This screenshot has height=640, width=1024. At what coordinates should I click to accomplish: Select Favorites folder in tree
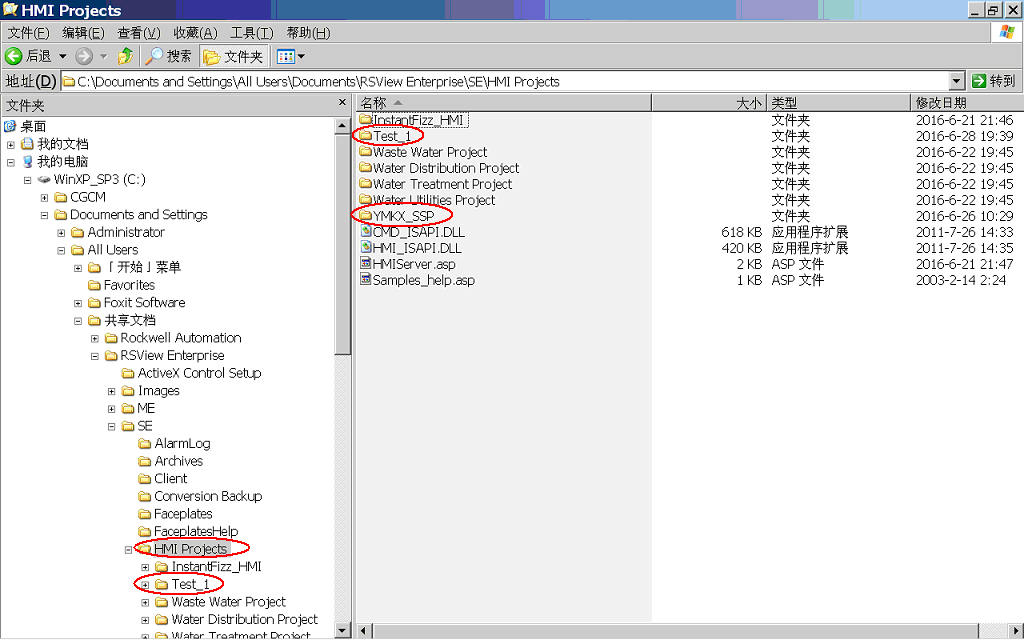[x=122, y=285]
